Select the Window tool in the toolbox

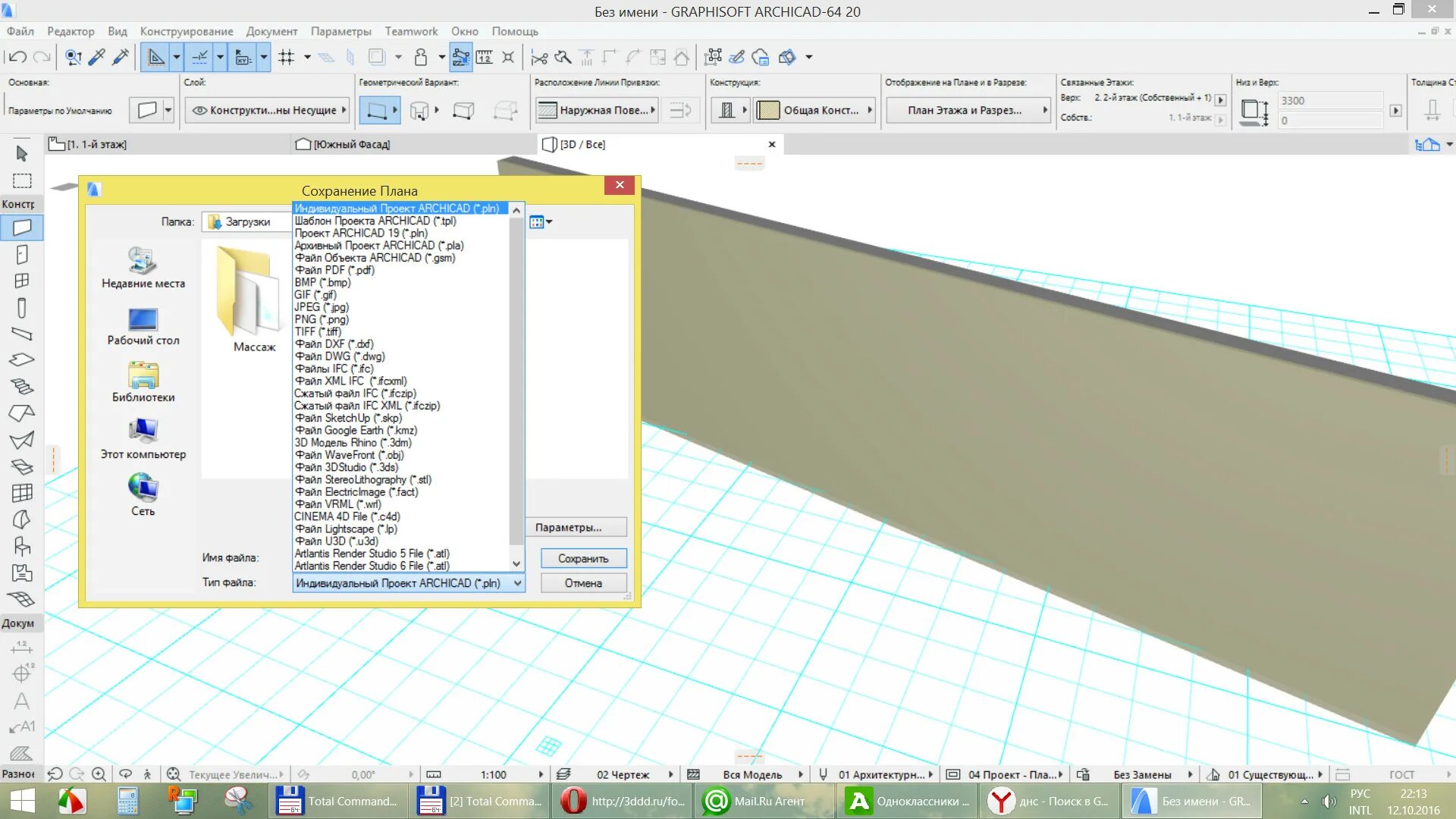pos(22,281)
